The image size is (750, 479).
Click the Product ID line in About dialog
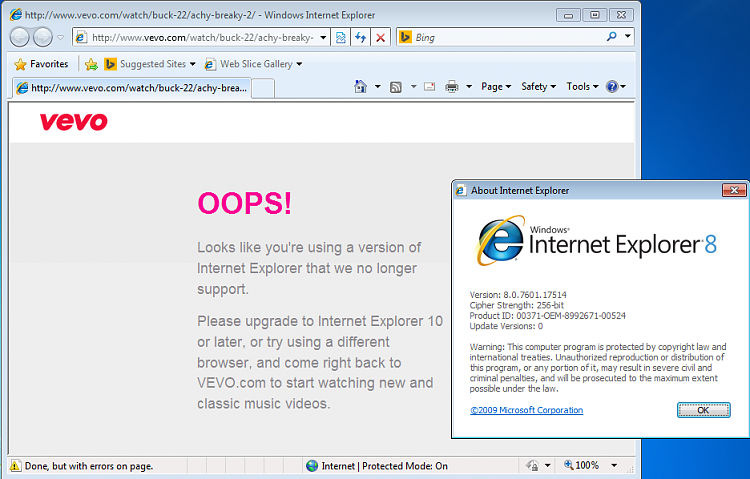click(548, 316)
